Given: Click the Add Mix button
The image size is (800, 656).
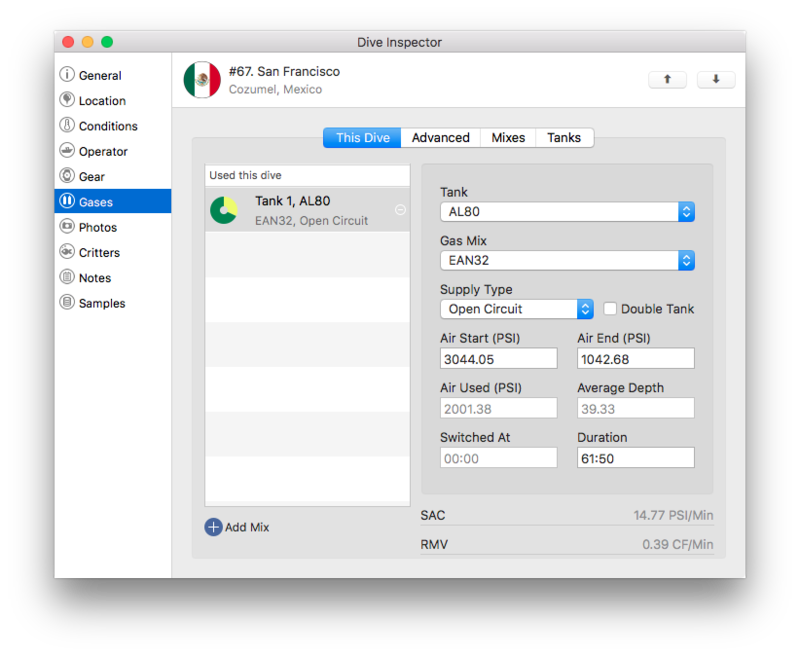Looking at the screenshot, I should [x=237, y=527].
